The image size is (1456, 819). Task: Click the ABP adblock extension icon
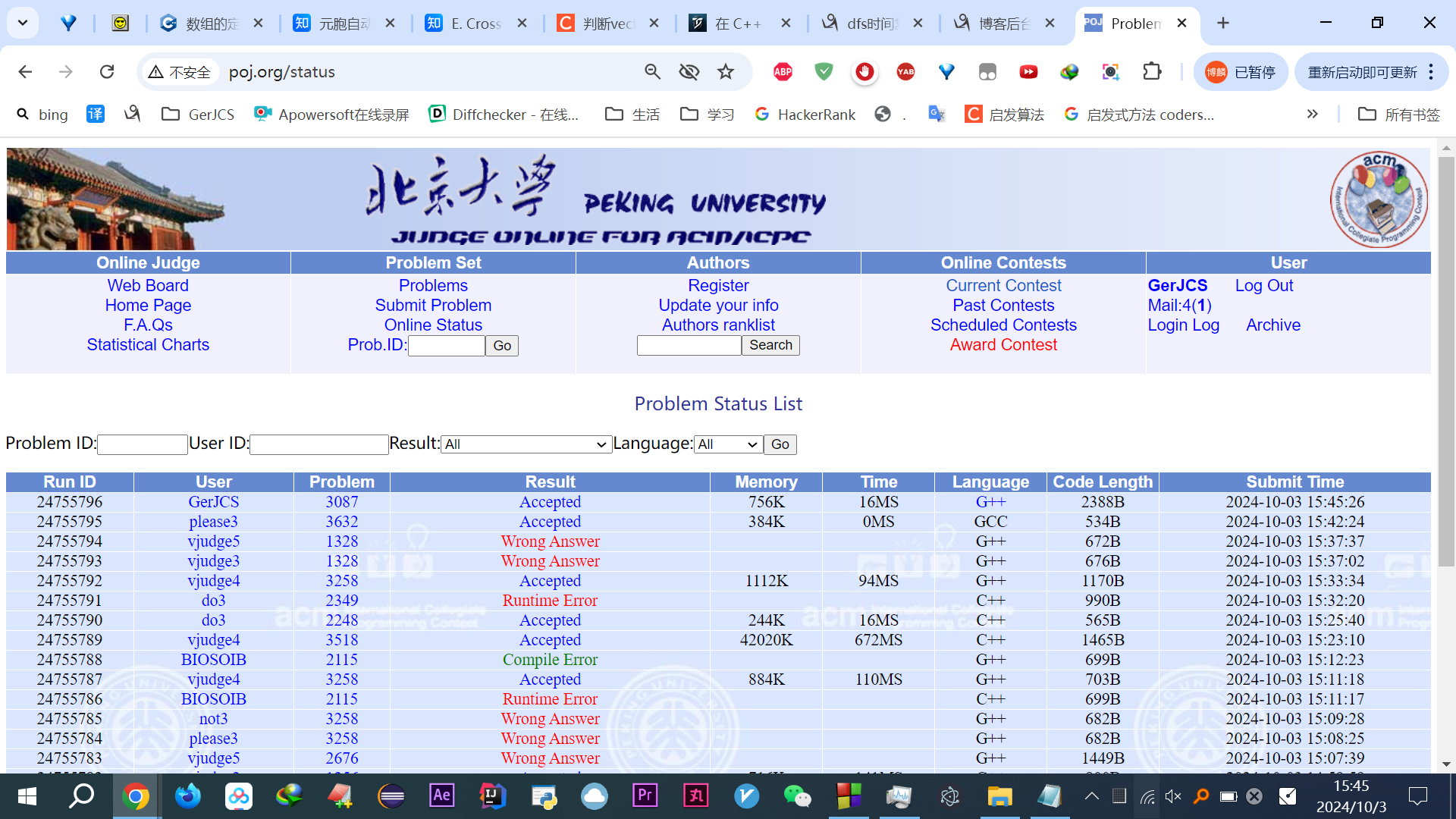click(783, 72)
